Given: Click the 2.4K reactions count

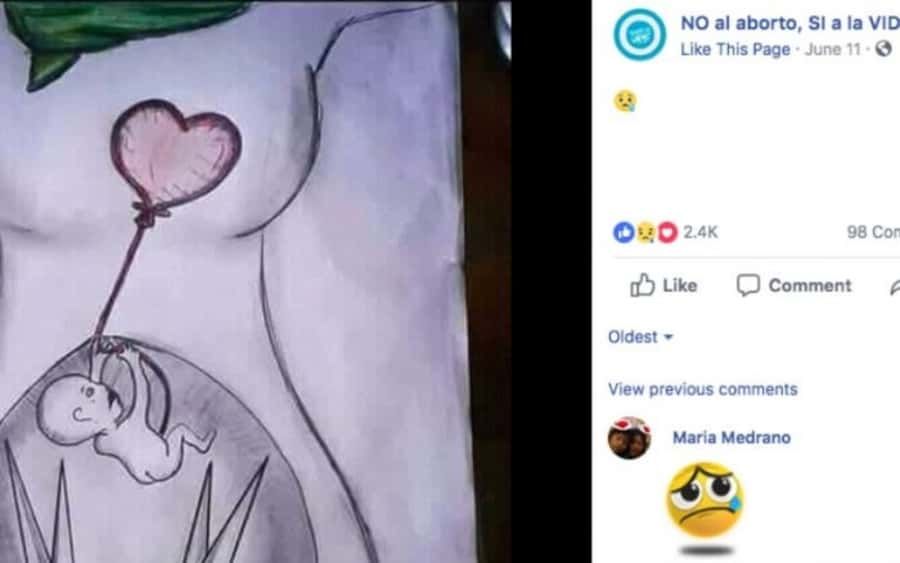Looking at the screenshot, I should (x=700, y=232).
